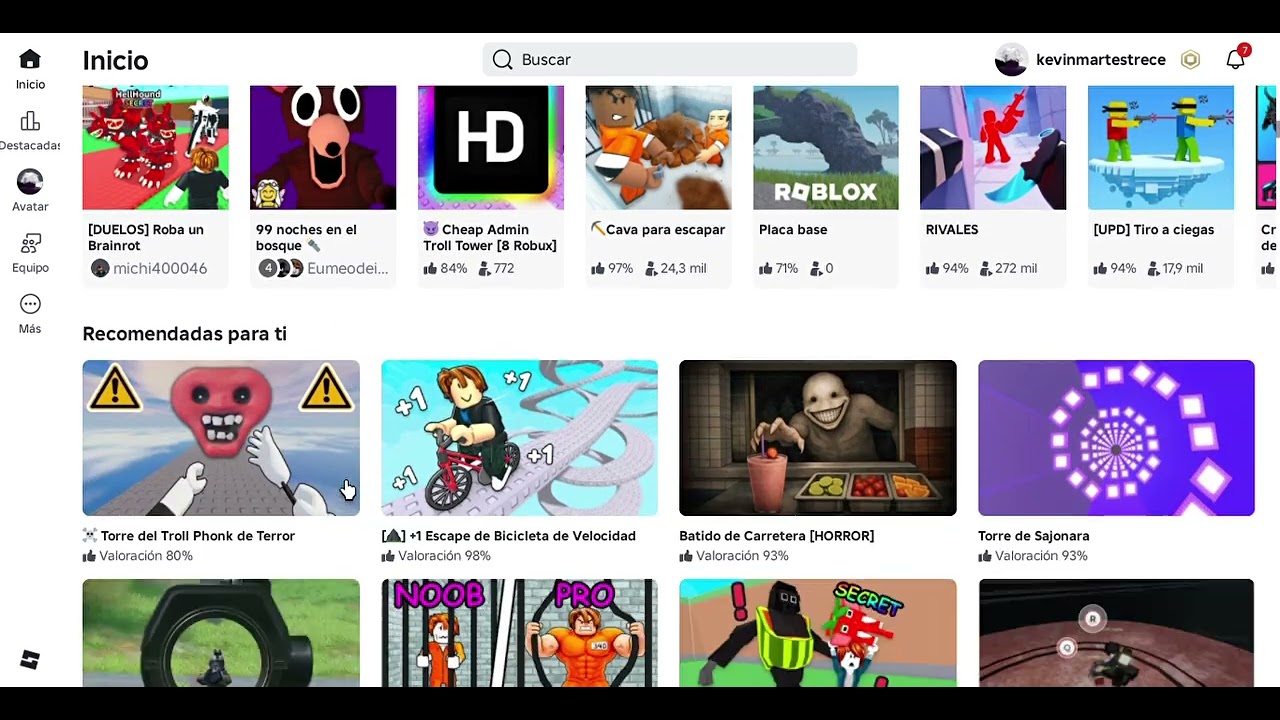The width and height of the screenshot is (1280, 720).
Task: Click Cava para escapar title
Action: 658,229
